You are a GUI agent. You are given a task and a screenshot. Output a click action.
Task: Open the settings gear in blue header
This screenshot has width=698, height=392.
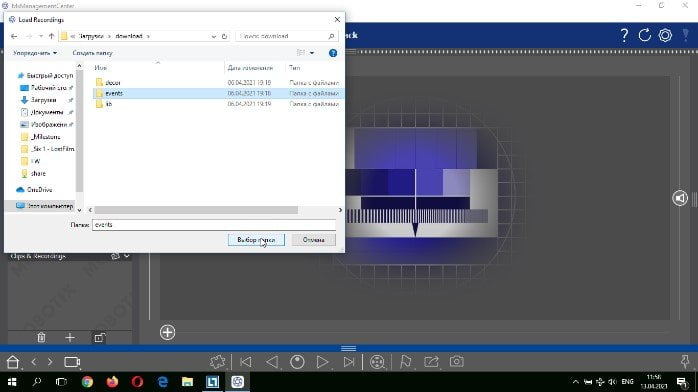point(665,35)
